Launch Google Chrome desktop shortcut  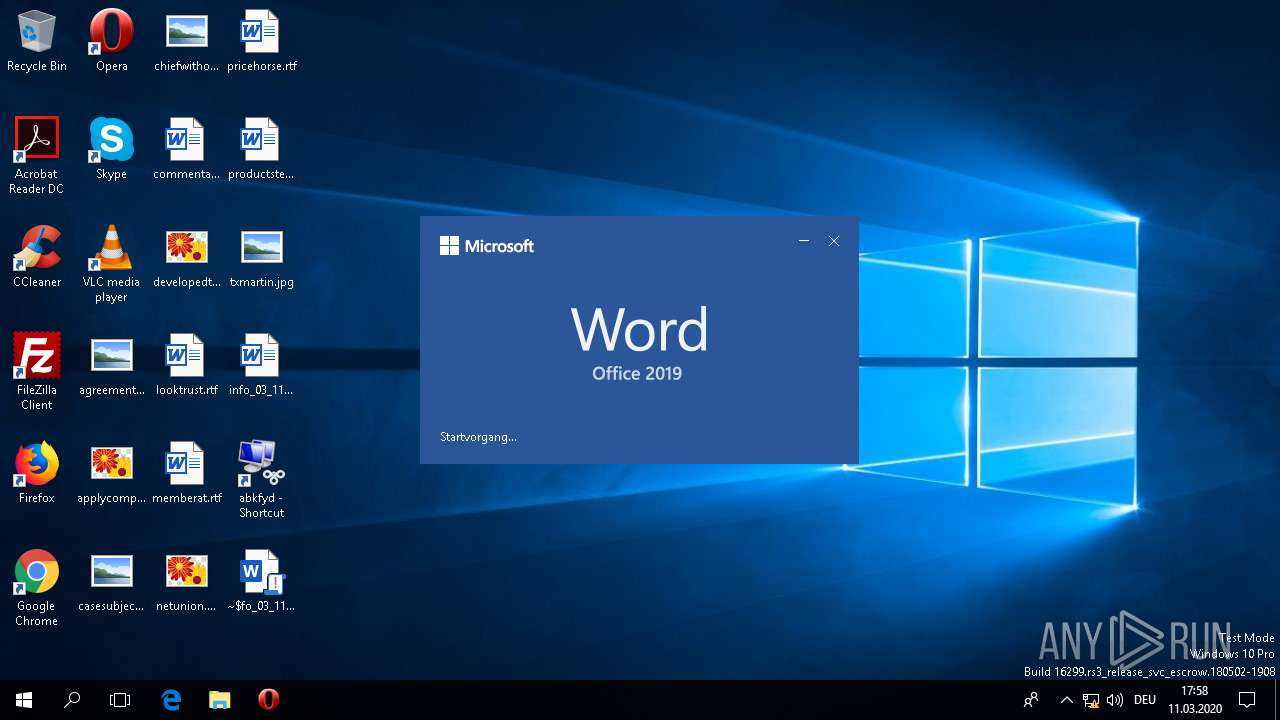pos(37,588)
